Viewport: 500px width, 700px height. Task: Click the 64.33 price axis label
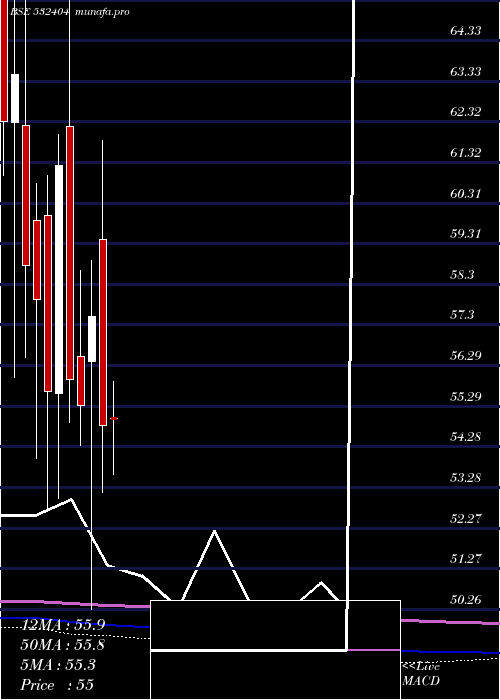pos(466,31)
